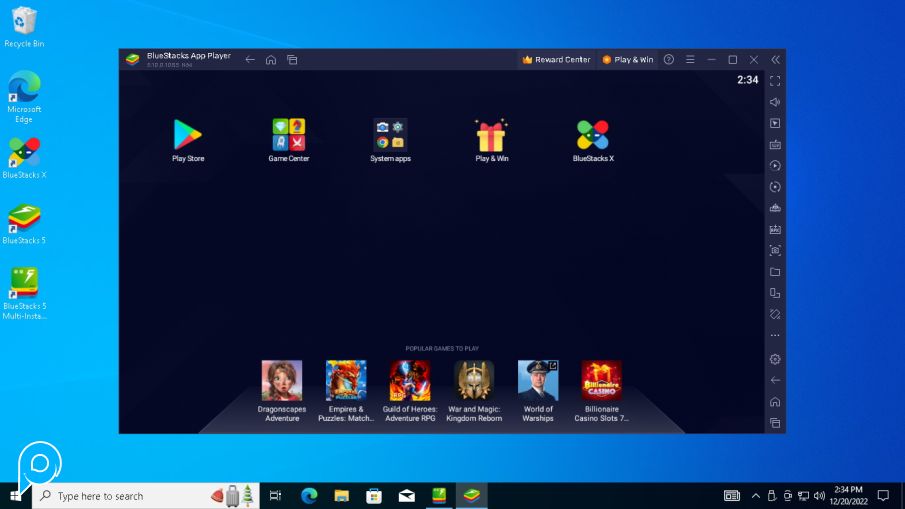Open BlueStacks X desktop shortcut
Viewport: 905px width, 509px height.
(x=24, y=158)
